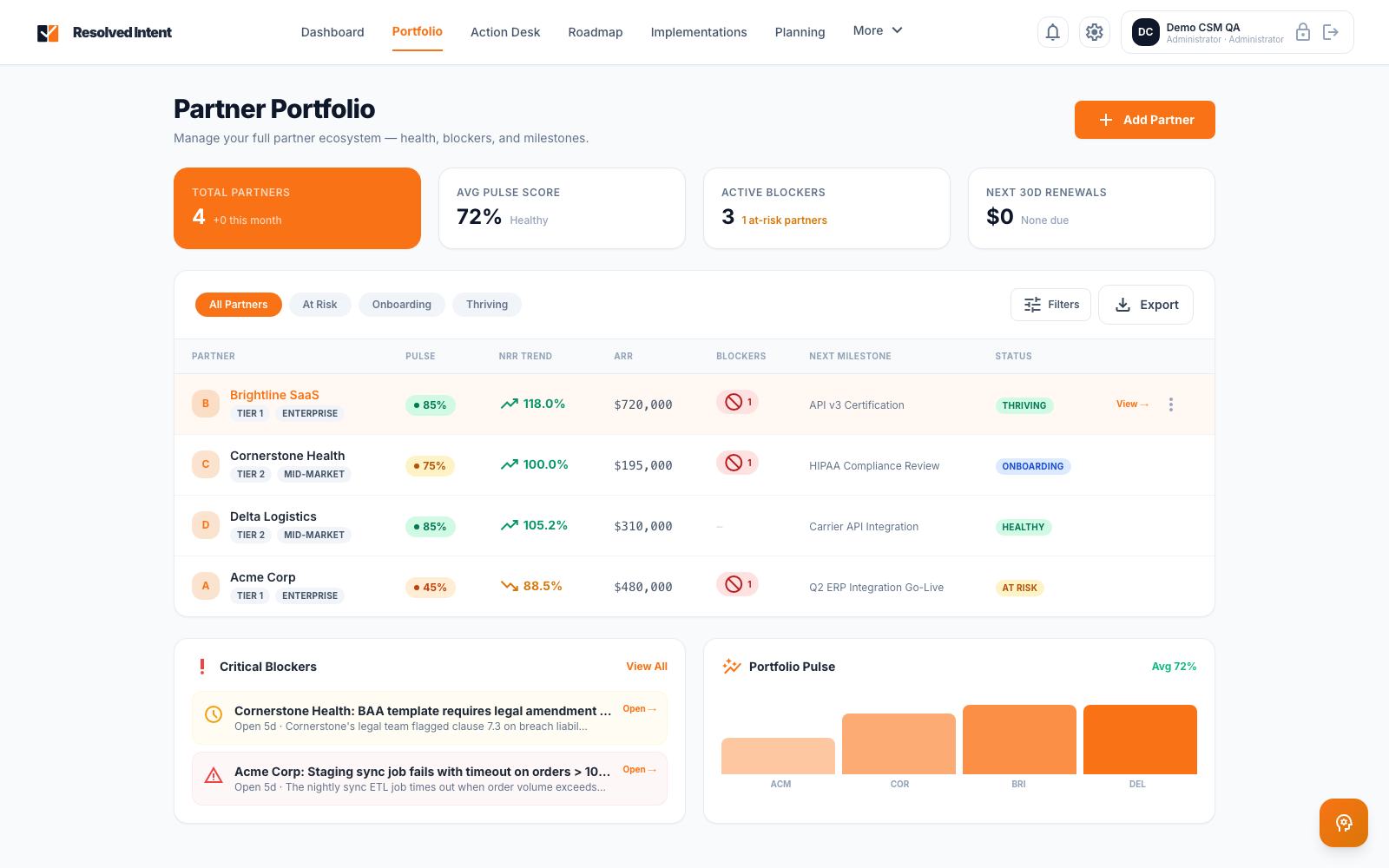Viewport: 1389px width, 868px height.
Task: Click the blocker icon on Brightline SaaS row
Action: 735,402
